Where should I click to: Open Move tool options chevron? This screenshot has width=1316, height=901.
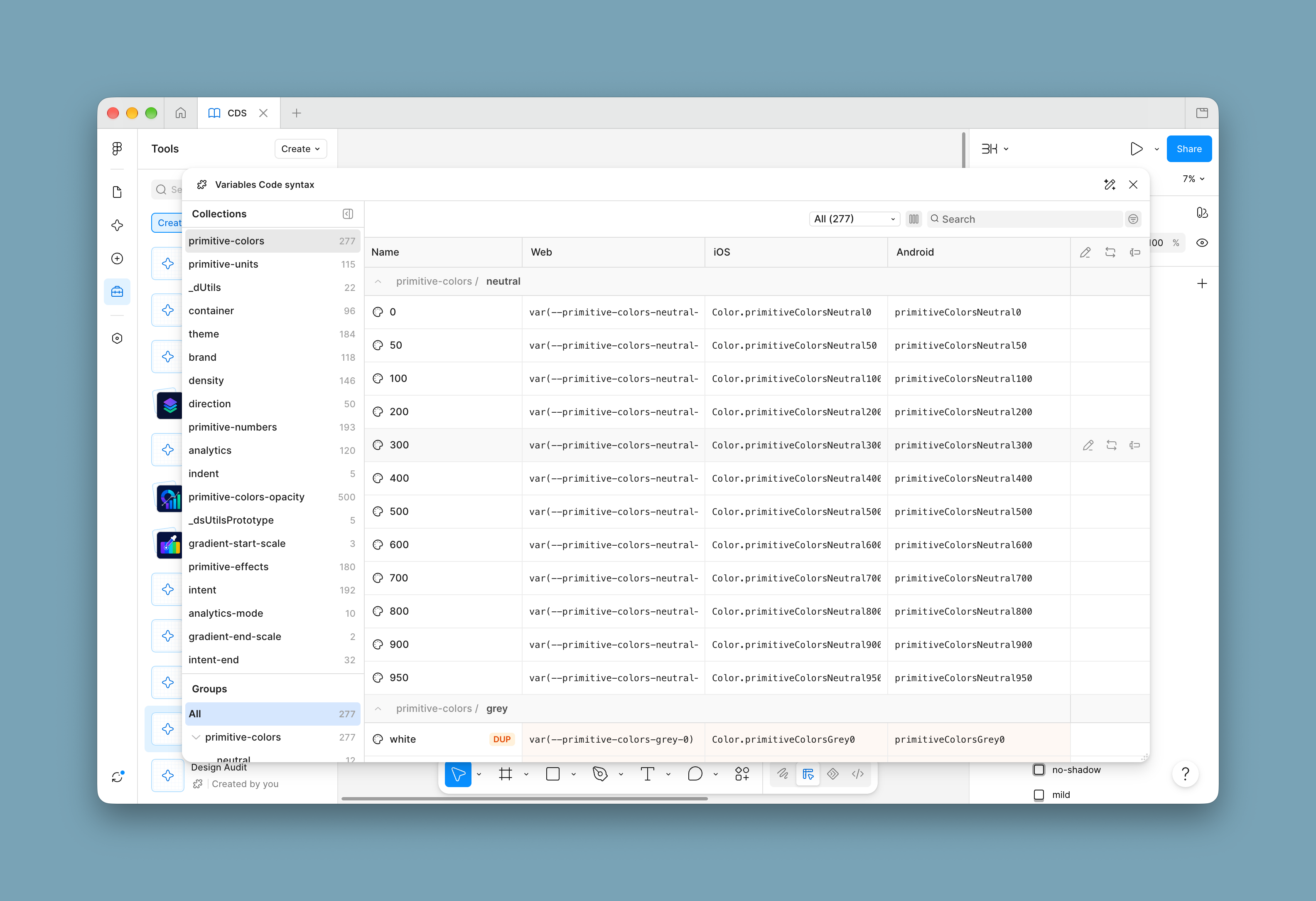coord(479,774)
